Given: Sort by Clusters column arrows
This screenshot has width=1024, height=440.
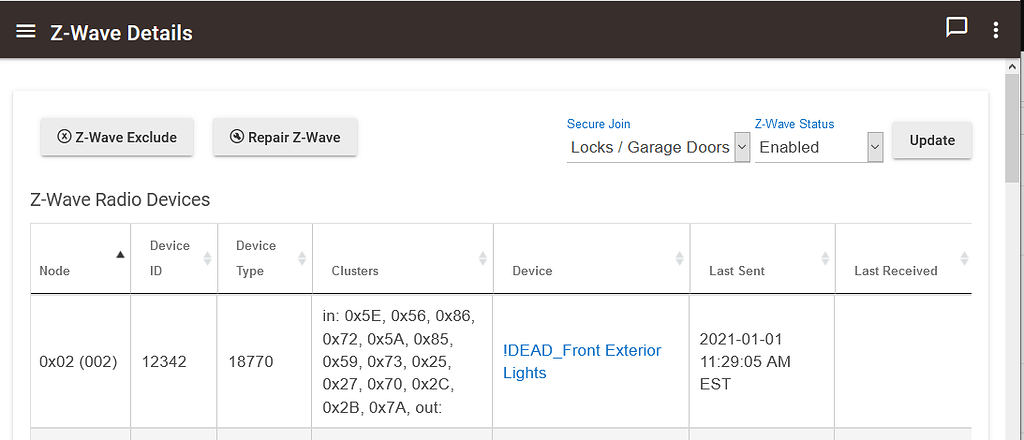Looking at the screenshot, I should 483,258.
